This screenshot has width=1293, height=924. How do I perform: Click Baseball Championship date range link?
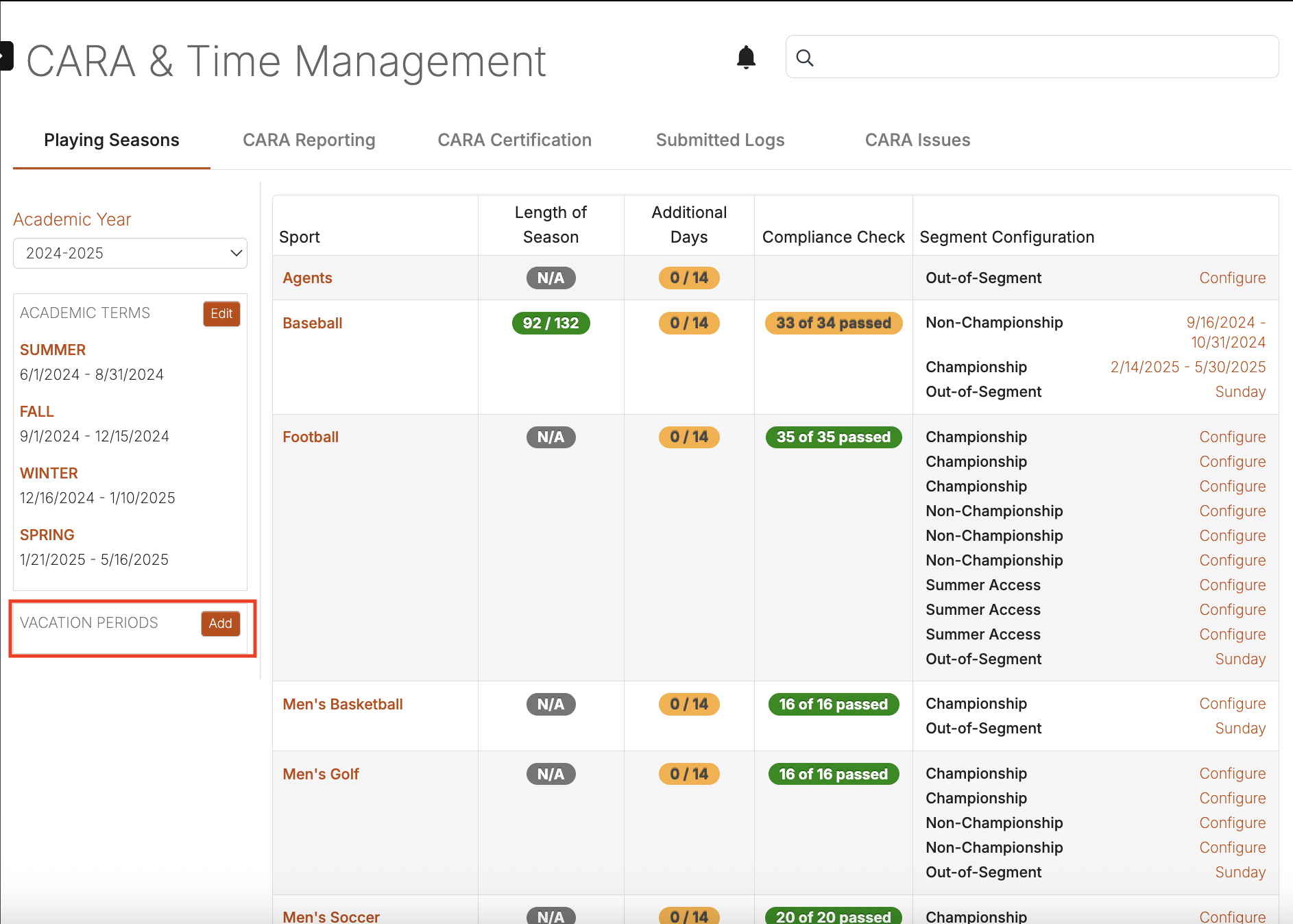point(1187,367)
